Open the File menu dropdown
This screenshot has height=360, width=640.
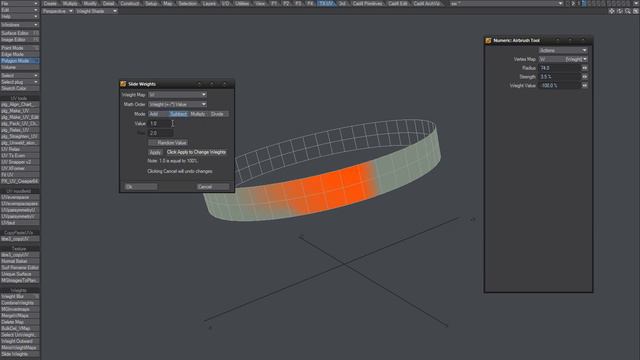tap(20, 3)
